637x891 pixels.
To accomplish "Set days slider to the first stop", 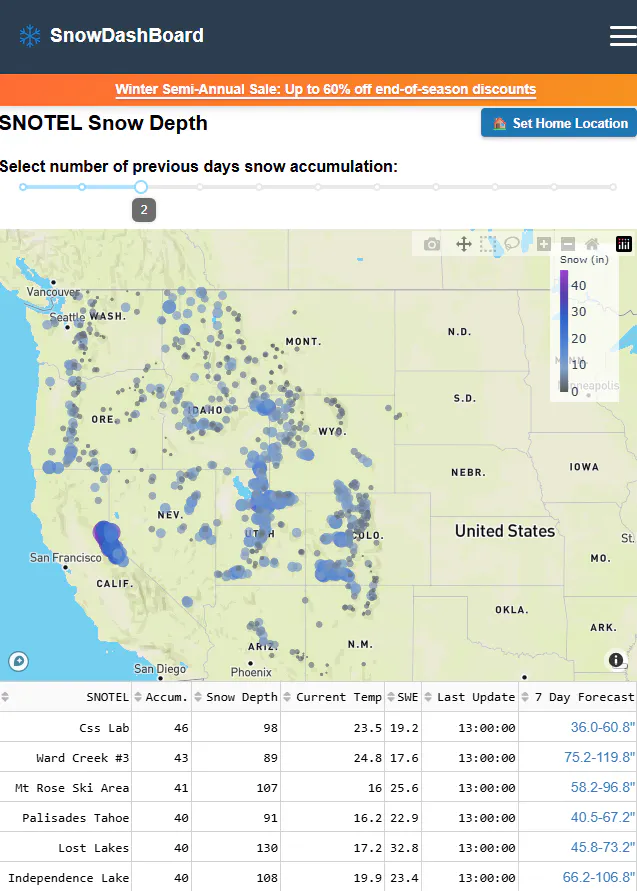I will click(23, 187).
